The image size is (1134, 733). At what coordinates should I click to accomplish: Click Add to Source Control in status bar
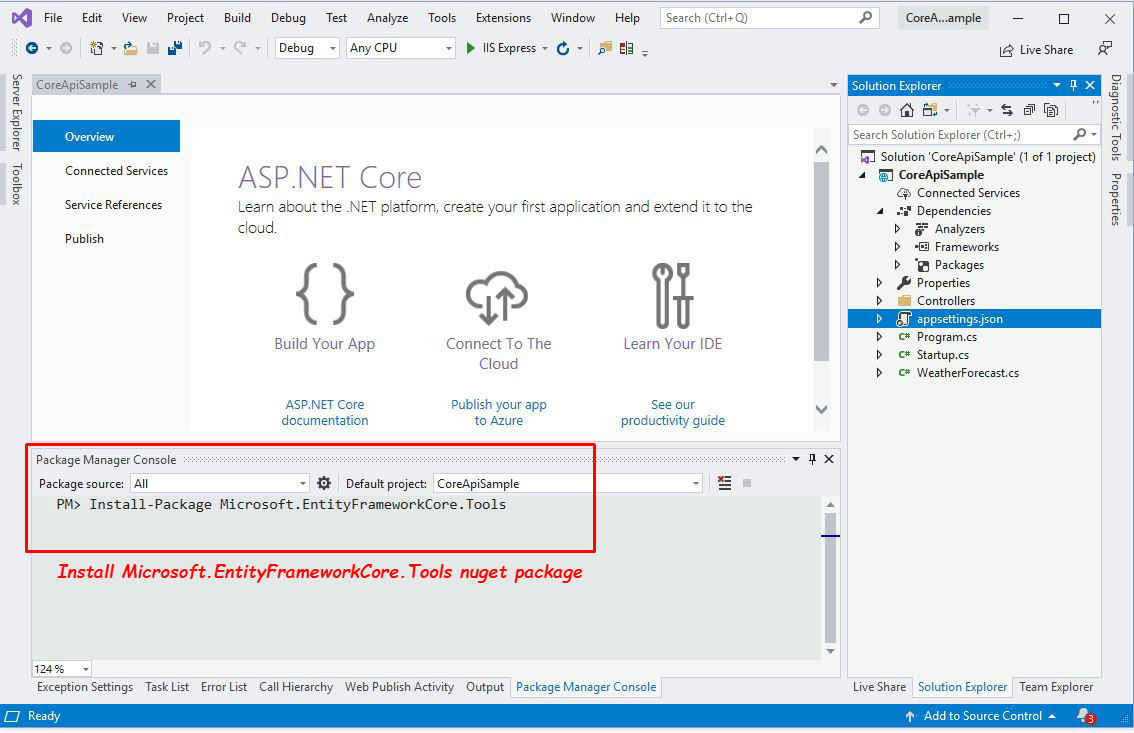pos(981,716)
